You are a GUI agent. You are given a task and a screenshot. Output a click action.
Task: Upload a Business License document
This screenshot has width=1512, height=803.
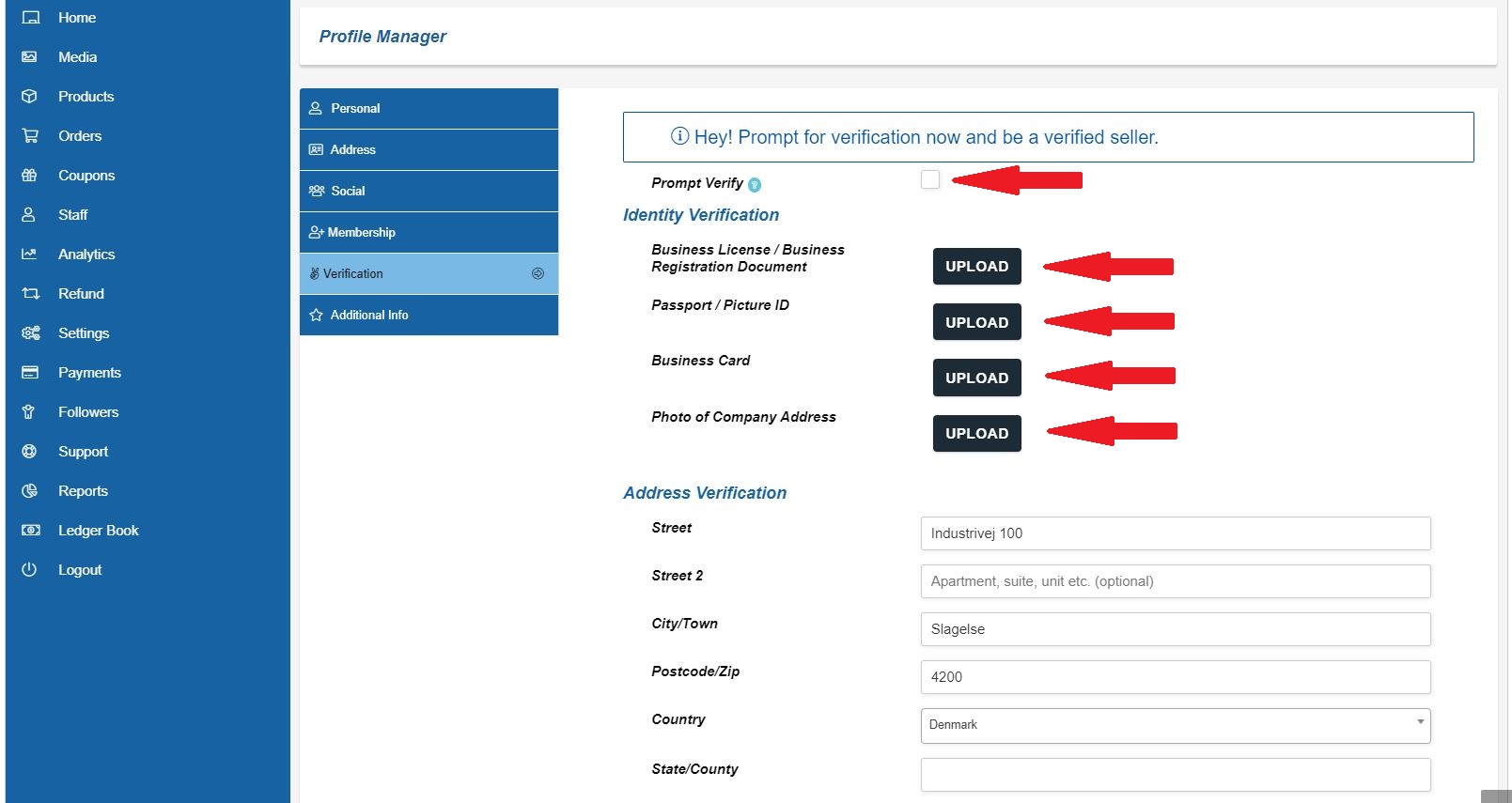[976, 267]
